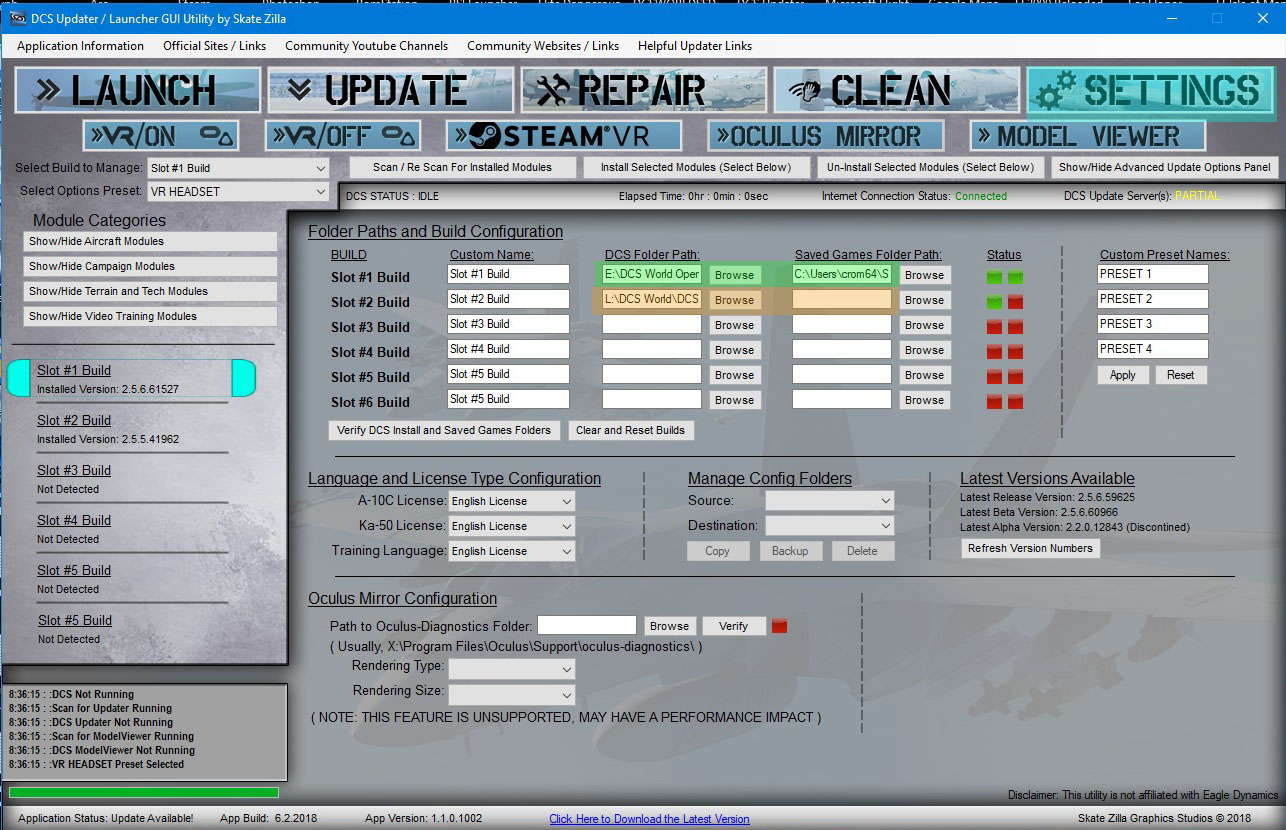This screenshot has width=1286, height=830.
Task: Browse for Slot #2 DCS folder path
Action: pyautogui.click(x=734, y=300)
